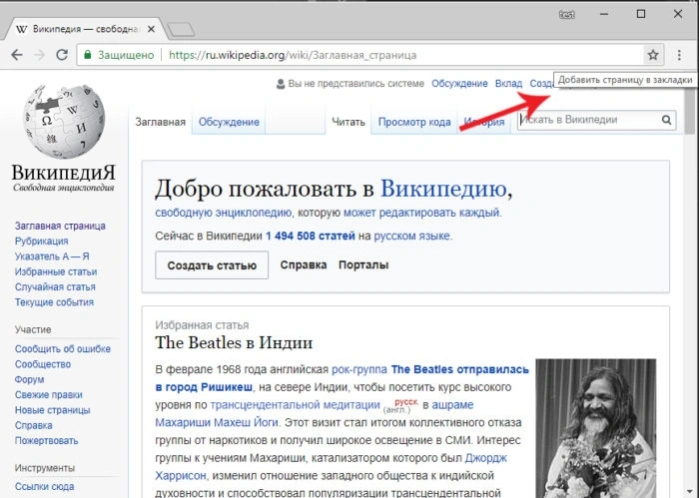
Task: Open the Просмотр кода tab
Action: click(x=414, y=122)
